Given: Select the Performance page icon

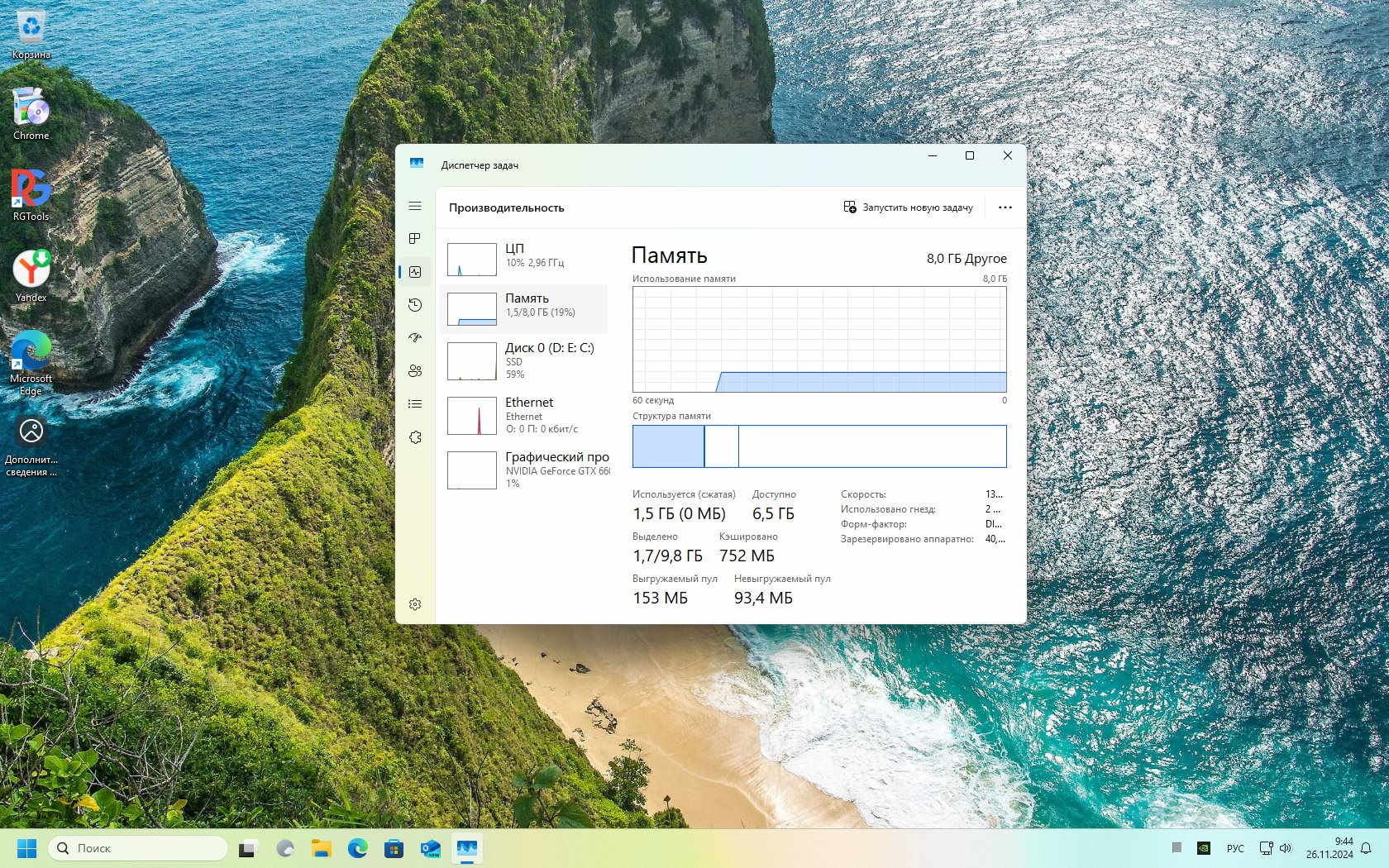Looking at the screenshot, I should point(415,272).
